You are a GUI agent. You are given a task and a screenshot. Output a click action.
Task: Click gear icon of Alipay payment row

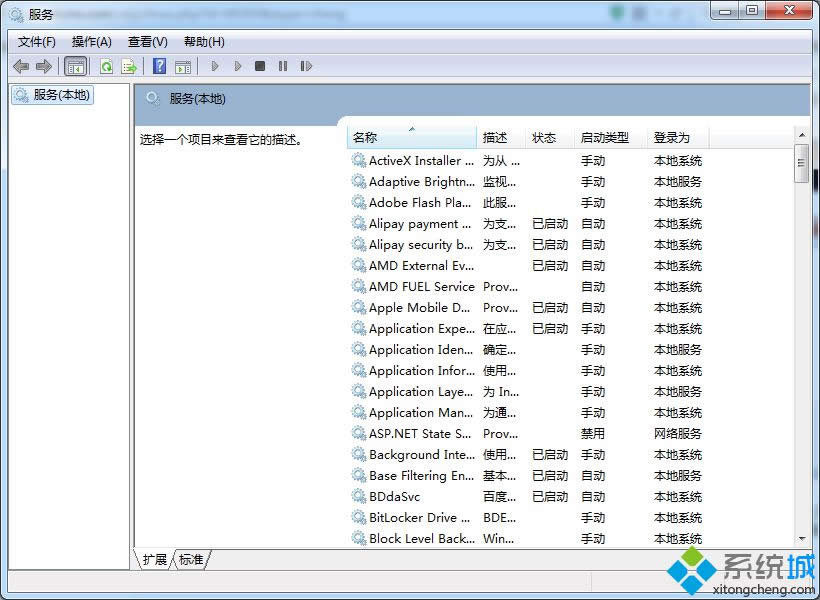[359, 223]
